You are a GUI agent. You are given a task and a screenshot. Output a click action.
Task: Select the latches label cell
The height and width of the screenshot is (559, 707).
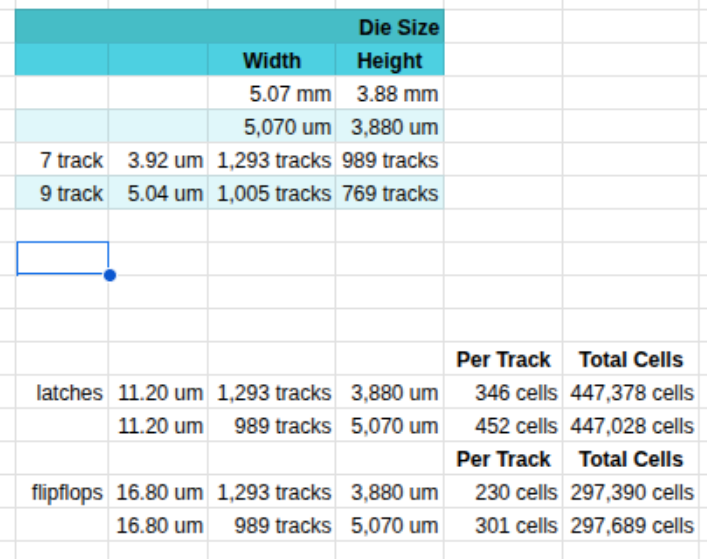pos(62,393)
